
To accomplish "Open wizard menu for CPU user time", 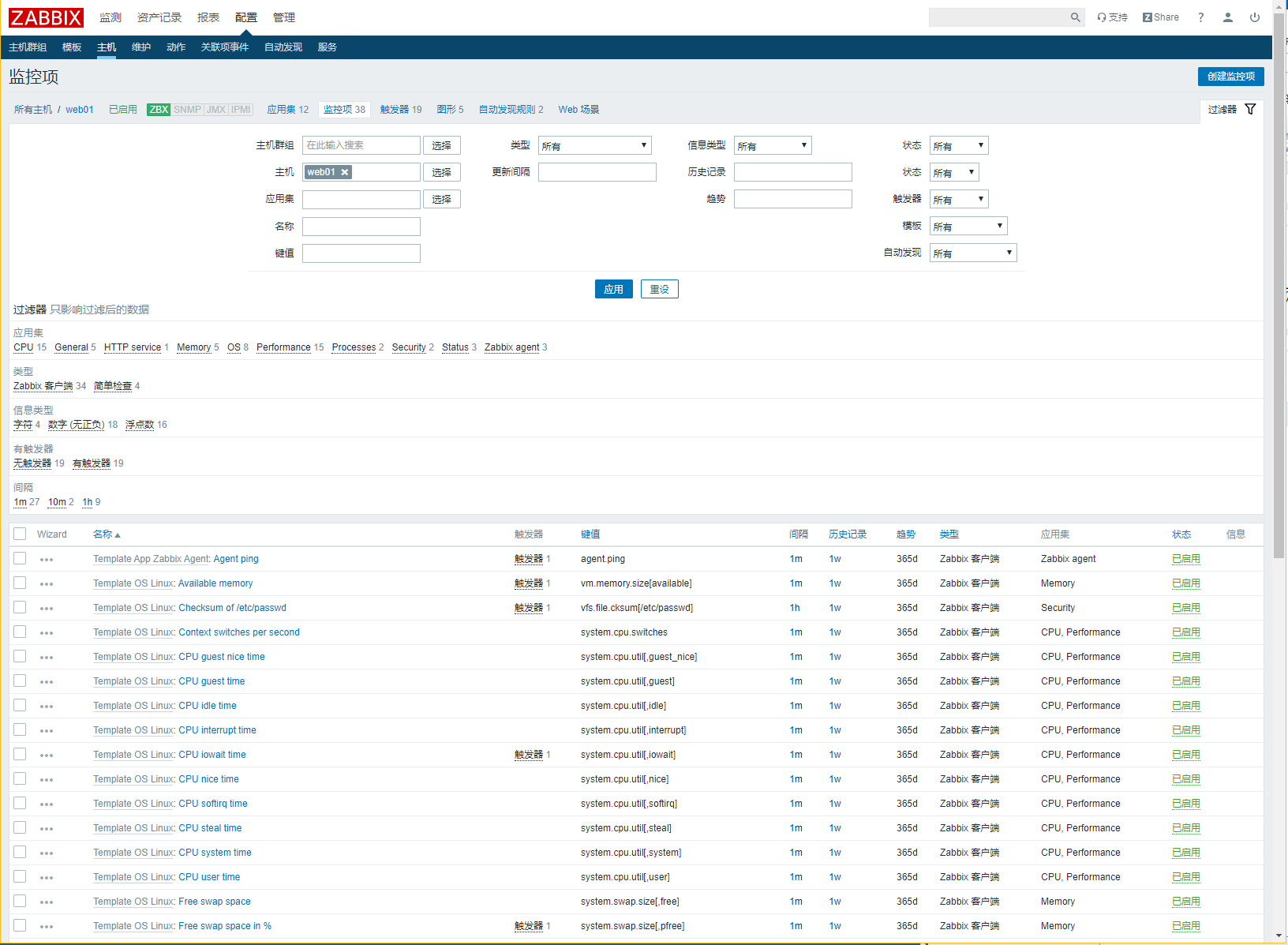I will point(47,878).
